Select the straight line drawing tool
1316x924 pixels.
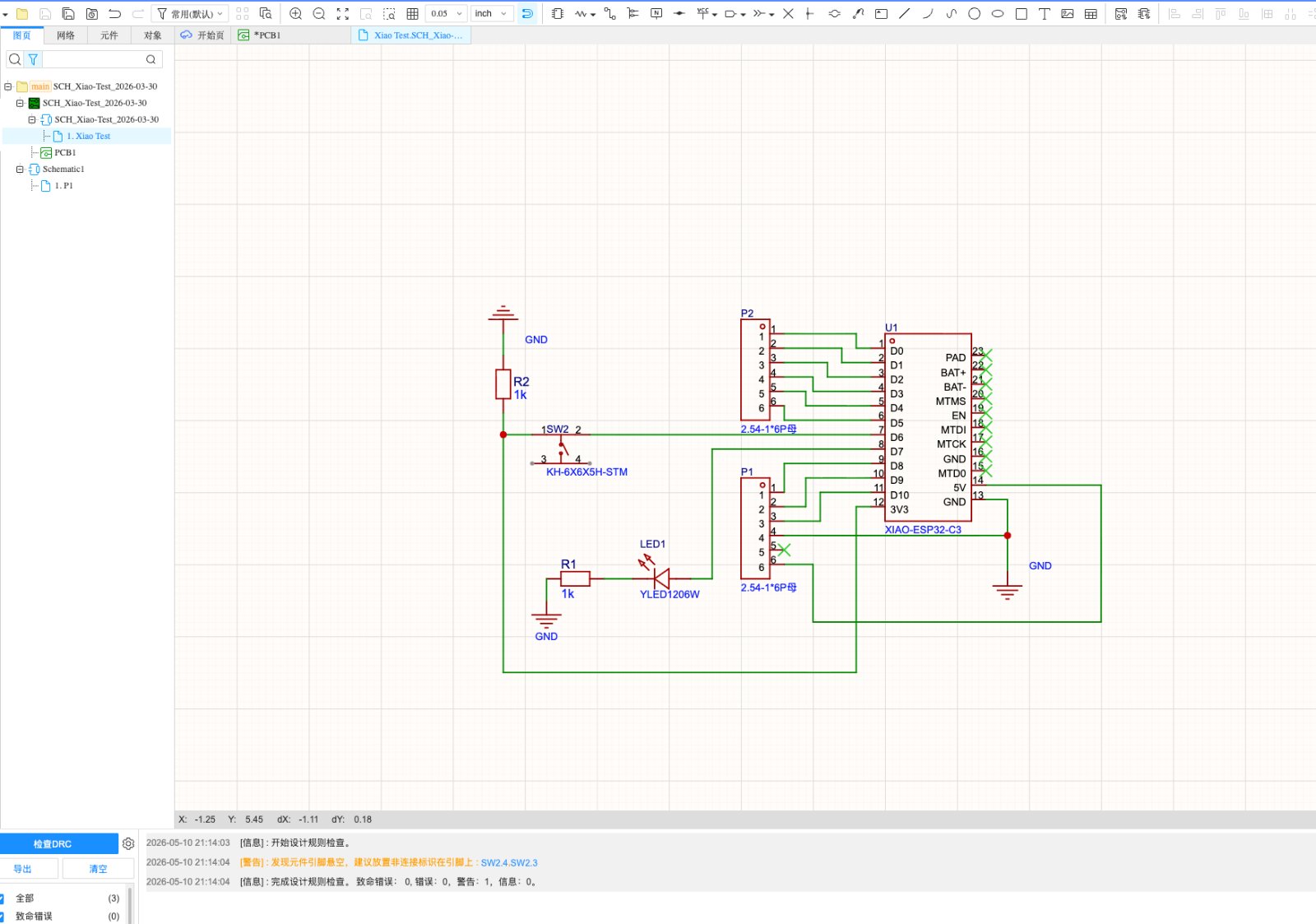click(905, 14)
